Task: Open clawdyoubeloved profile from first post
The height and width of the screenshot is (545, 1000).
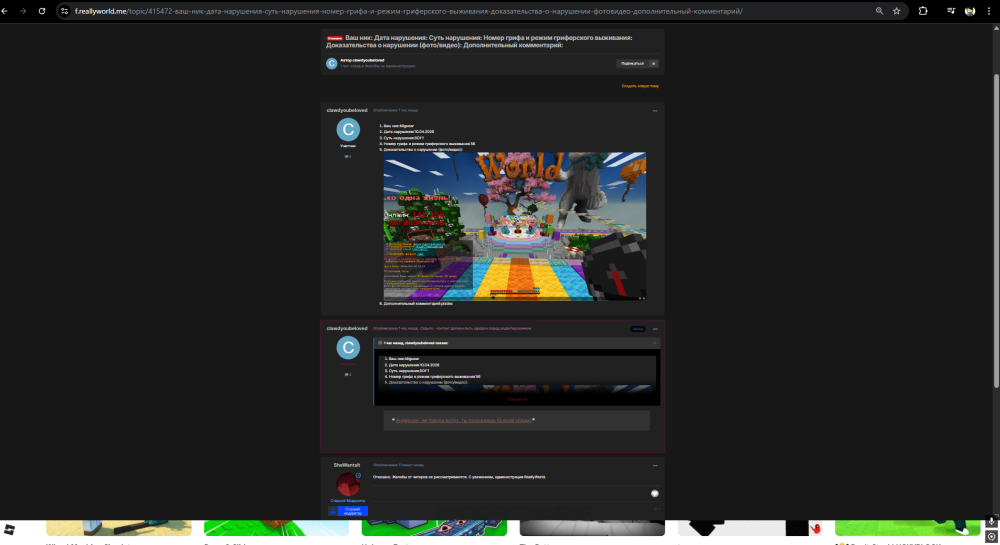Action: 347,110
